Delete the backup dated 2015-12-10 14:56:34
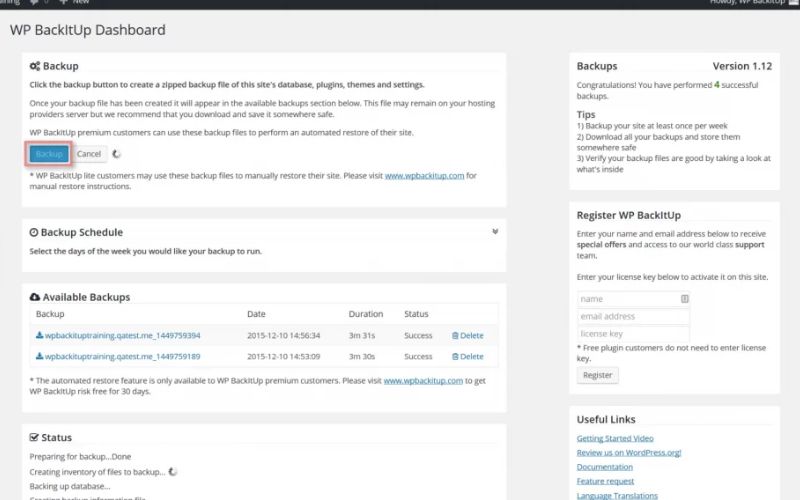The height and width of the screenshot is (500, 800). [x=467, y=335]
